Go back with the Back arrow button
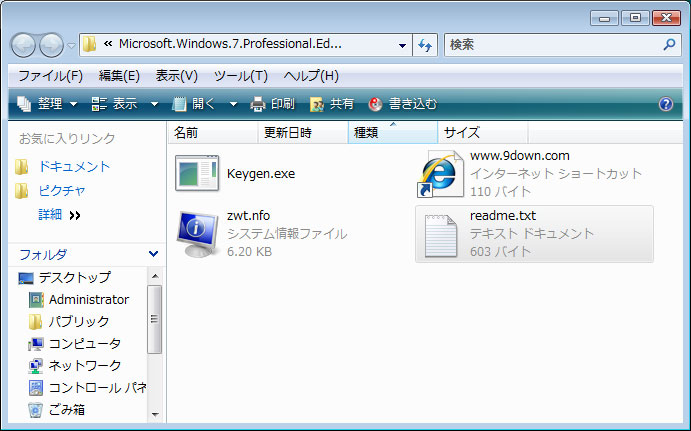Screen dimensions: 691x431 click(x=23, y=45)
